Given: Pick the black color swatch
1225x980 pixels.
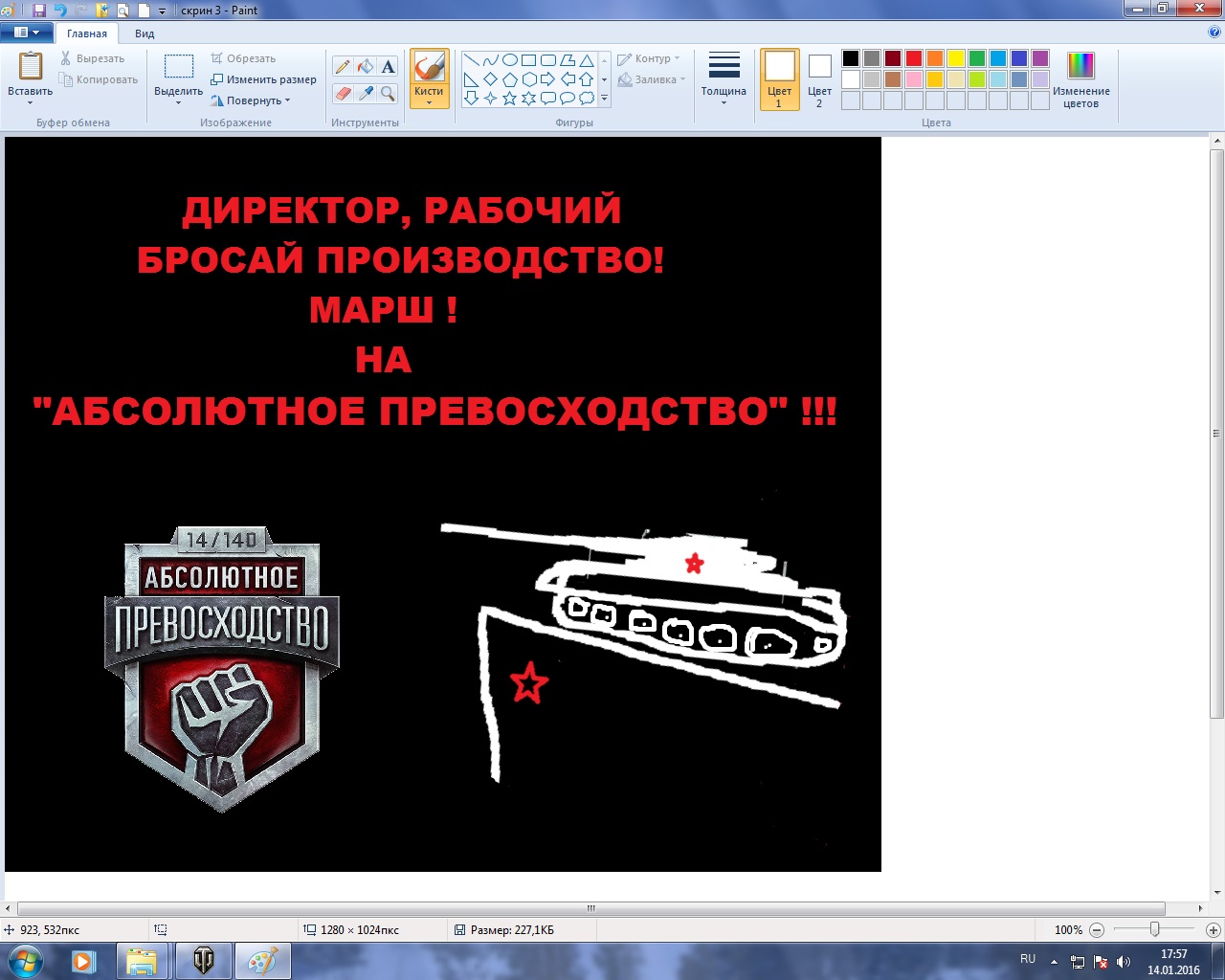Looking at the screenshot, I should [x=851, y=58].
